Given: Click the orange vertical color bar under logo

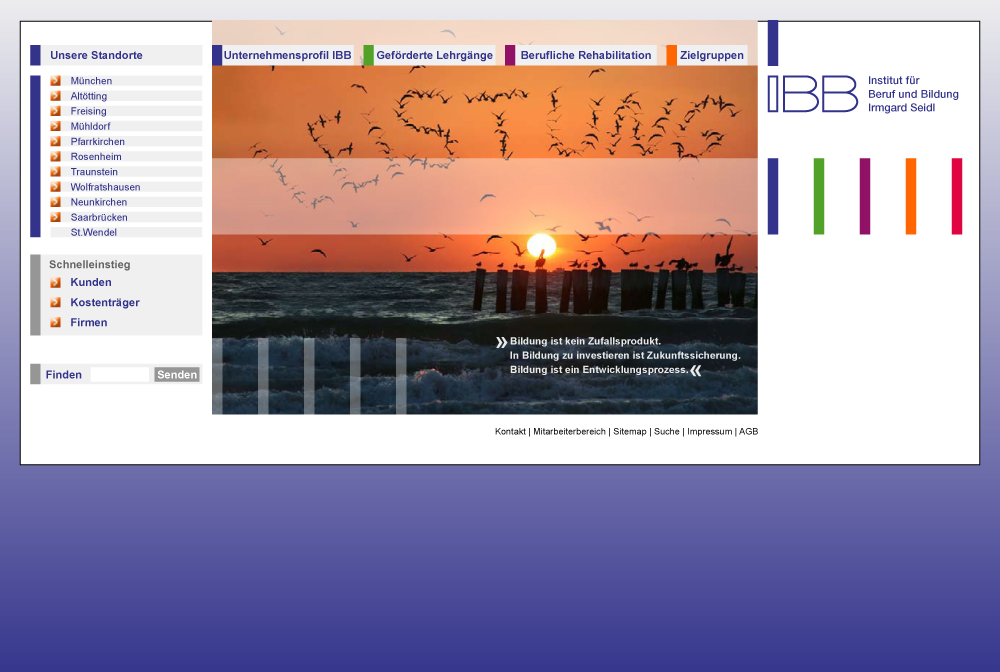Looking at the screenshot, I should (911, 196).
